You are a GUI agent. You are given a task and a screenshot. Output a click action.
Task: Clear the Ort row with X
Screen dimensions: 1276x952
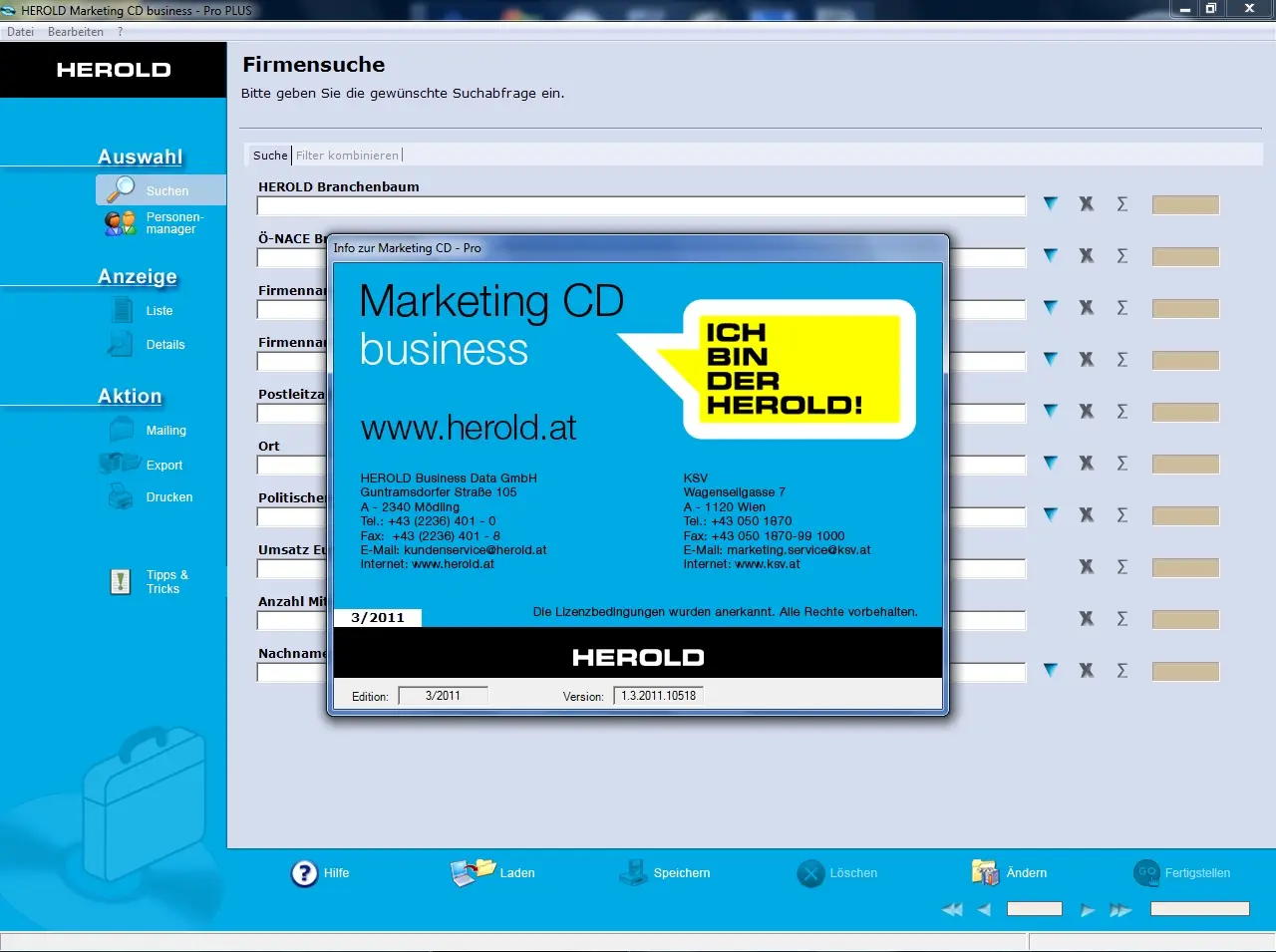tap(1087, 463)
